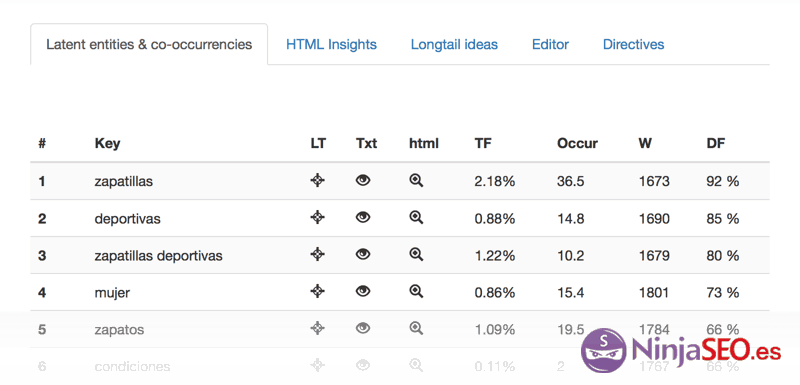Click the LT crosshair icon for zapatillas

click(317, 180)
